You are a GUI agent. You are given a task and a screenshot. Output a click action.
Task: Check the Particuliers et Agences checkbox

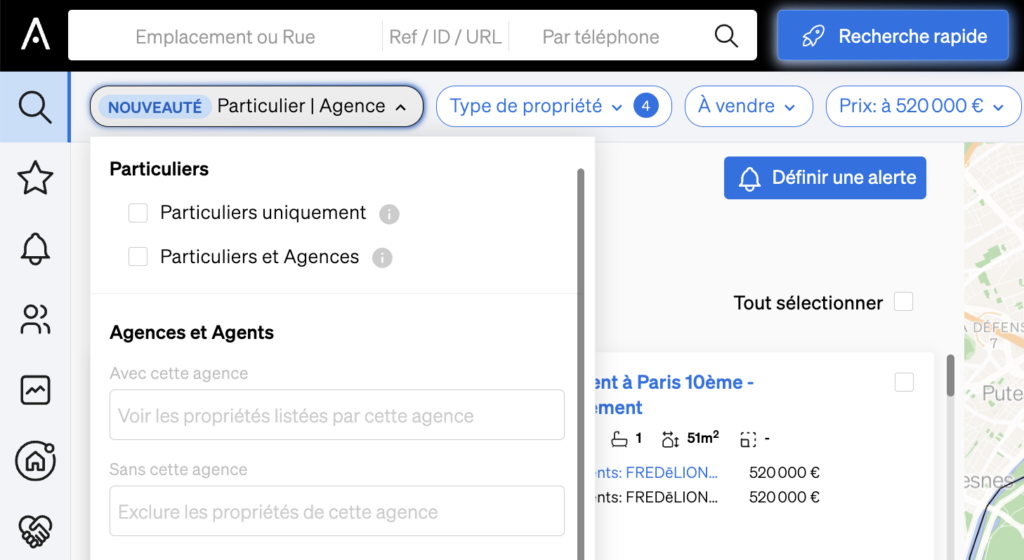[138, 257]
